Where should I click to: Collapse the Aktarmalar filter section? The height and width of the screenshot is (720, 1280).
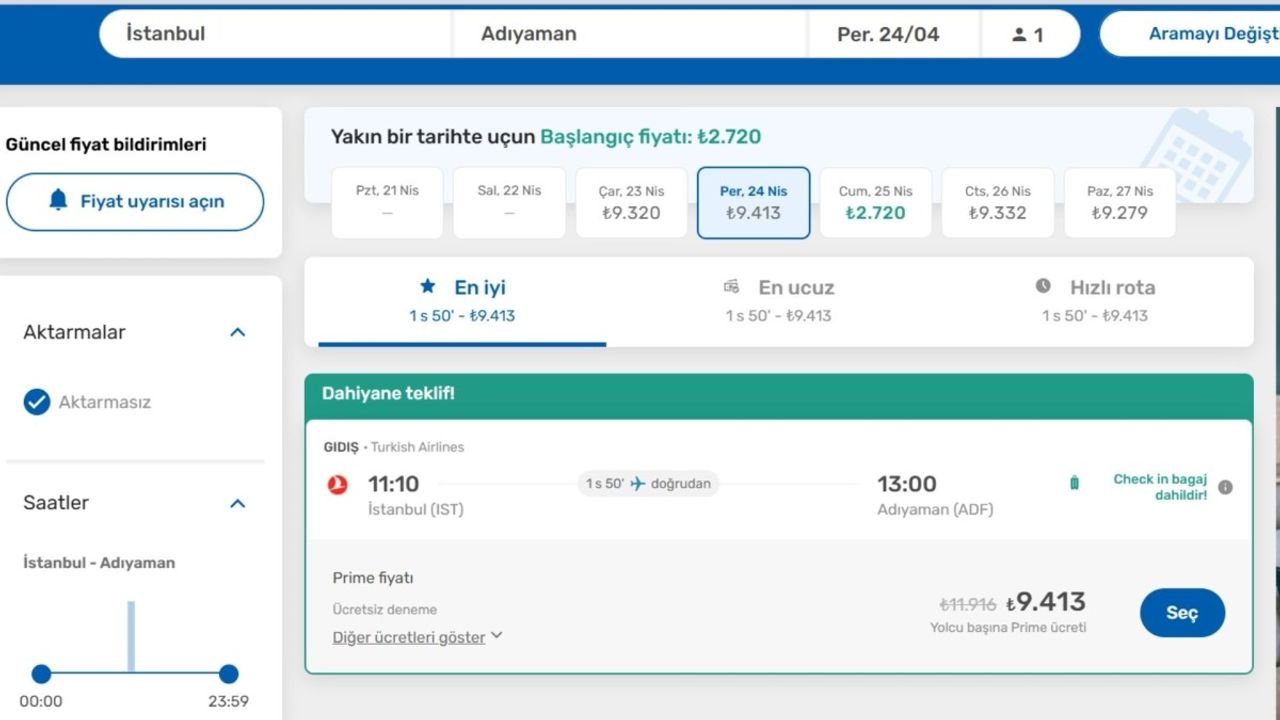pyautogui.click(x=237, y=332)
